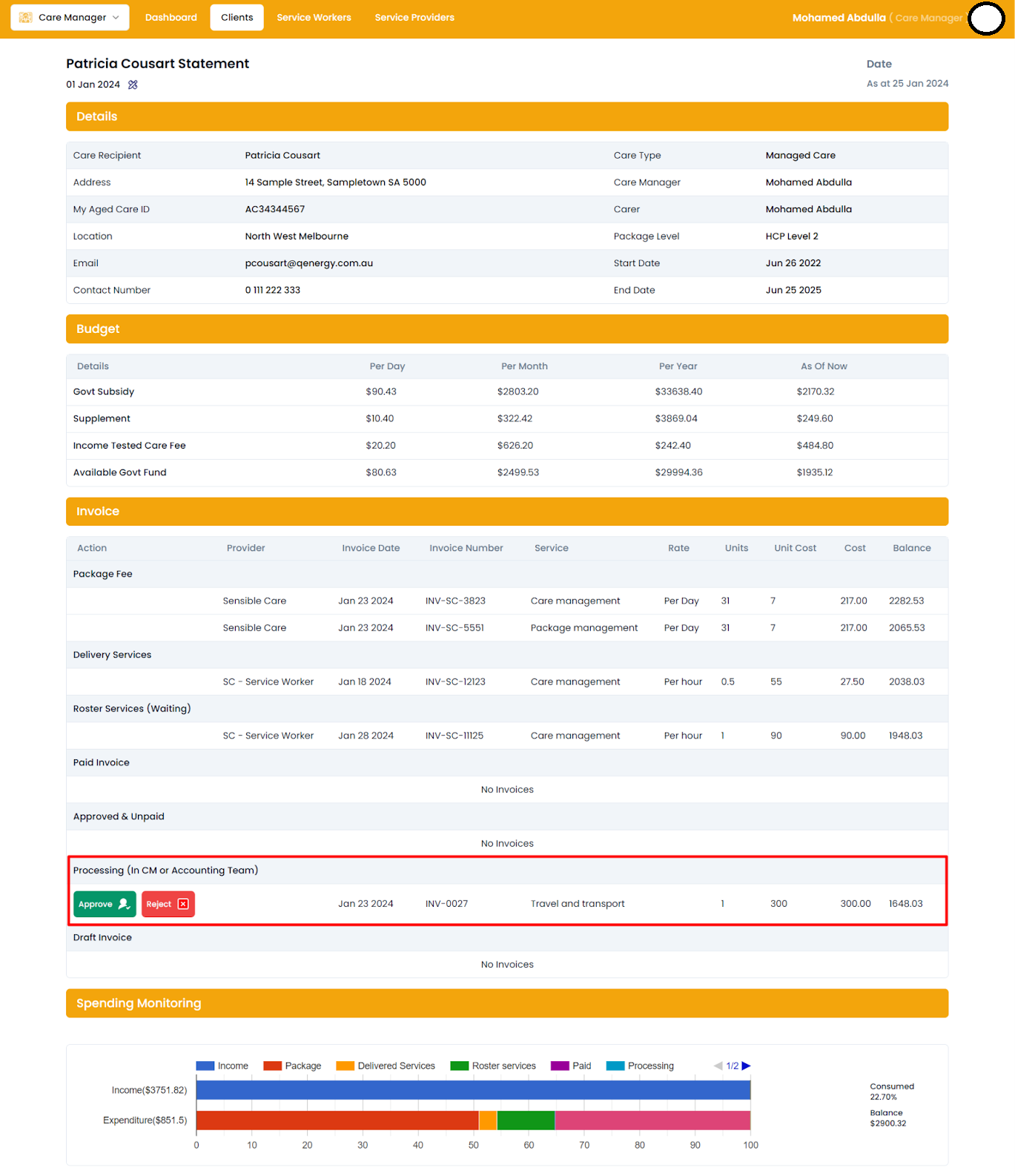Click the person-check icon on Approve
Screen dimensions: 1015x1176
124,904
